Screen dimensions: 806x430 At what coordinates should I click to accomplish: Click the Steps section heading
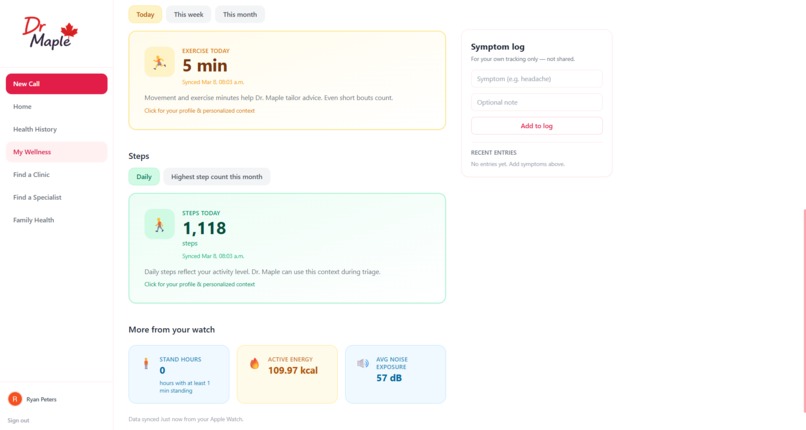139,156
